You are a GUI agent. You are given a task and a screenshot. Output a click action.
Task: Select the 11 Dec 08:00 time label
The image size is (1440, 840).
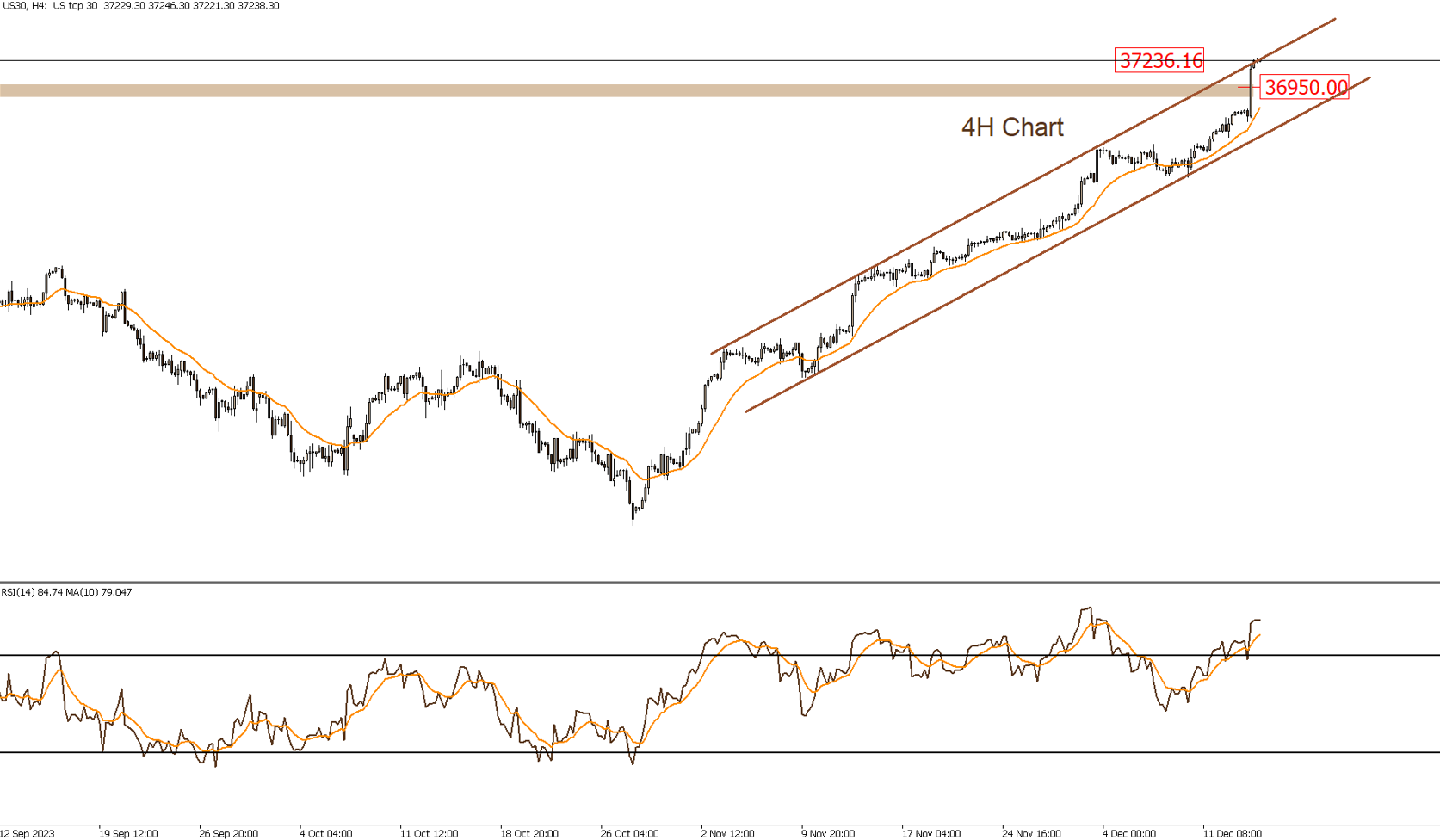(1232, 833)
